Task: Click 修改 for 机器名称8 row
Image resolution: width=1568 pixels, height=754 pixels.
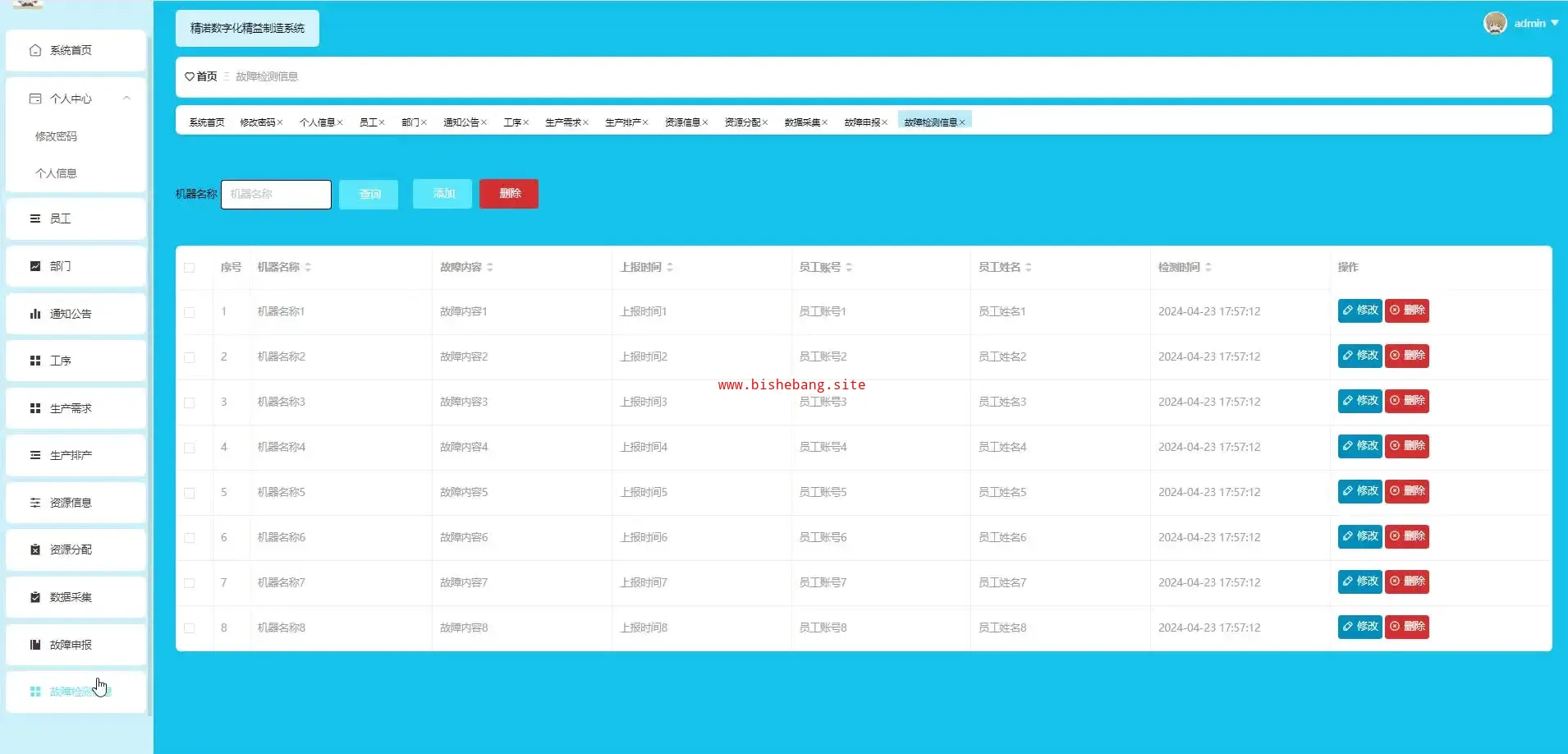Action: click(1359, 627)
